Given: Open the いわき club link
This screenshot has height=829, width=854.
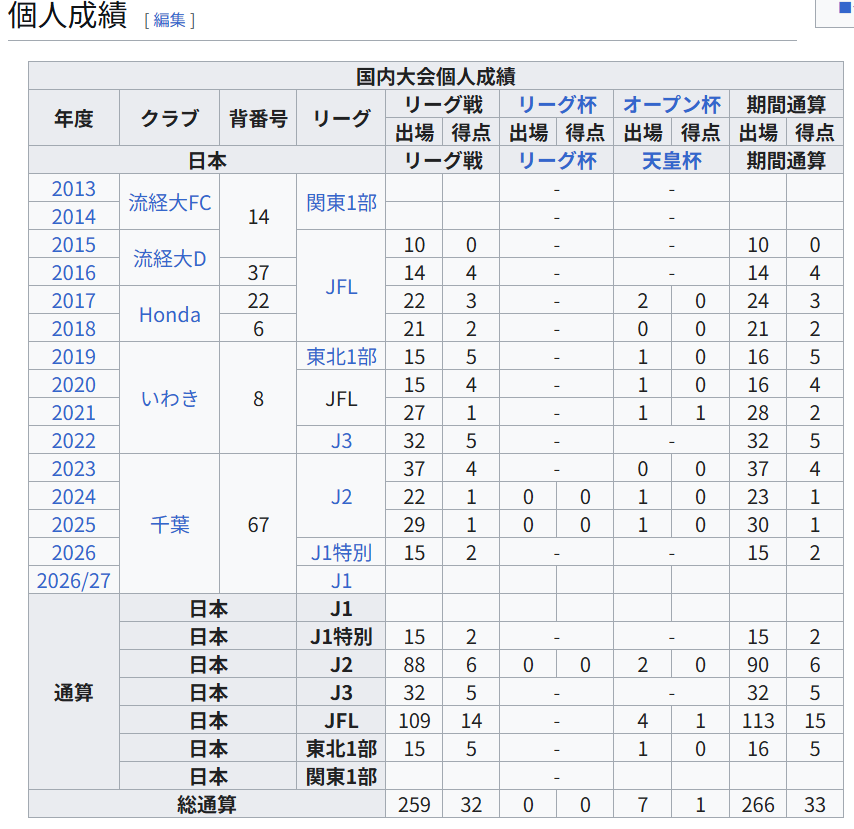Looking at the screenshot, I should pyautogui.click(x=169, y=399).
